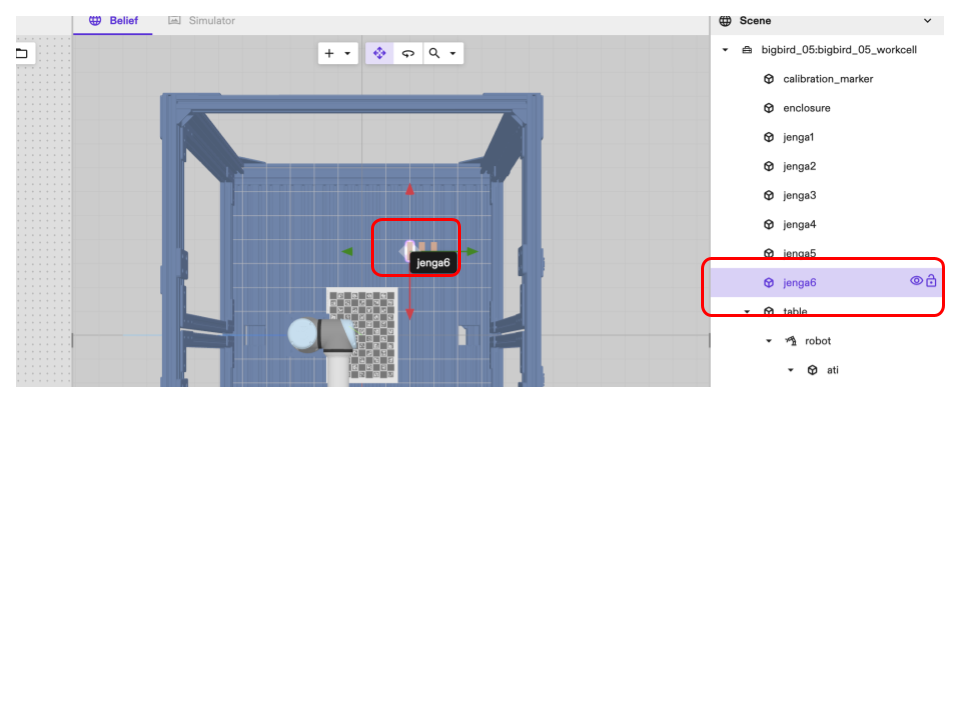960x720 pixels.
Task: Open the folder icon in left sidebar
Action: coord(21,53)
